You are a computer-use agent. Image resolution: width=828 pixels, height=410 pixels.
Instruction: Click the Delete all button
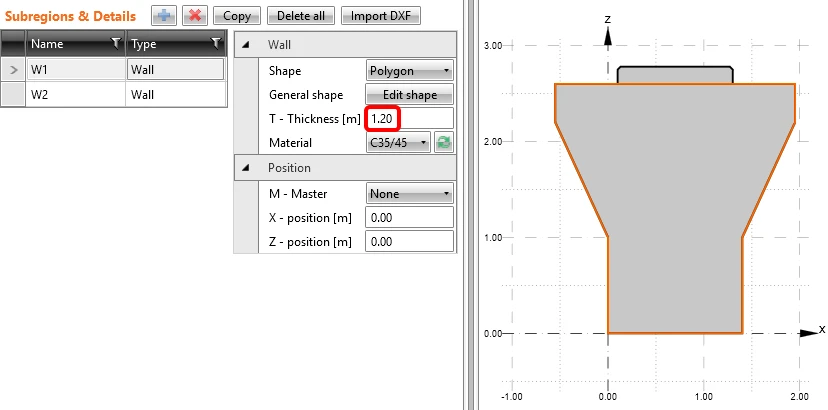click(x=301, y=16)
